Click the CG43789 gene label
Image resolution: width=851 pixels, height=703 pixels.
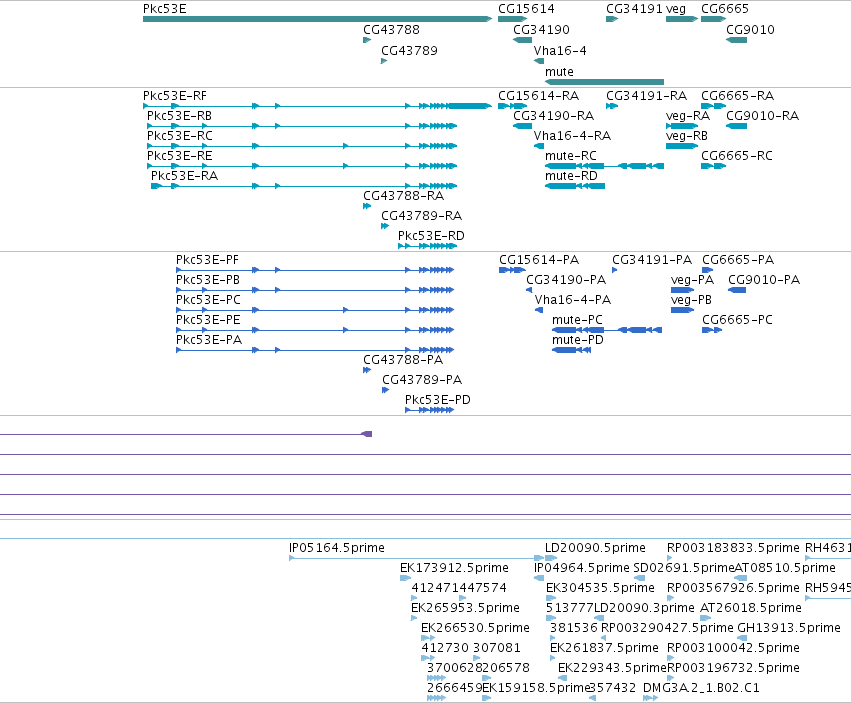click(409, 50)
